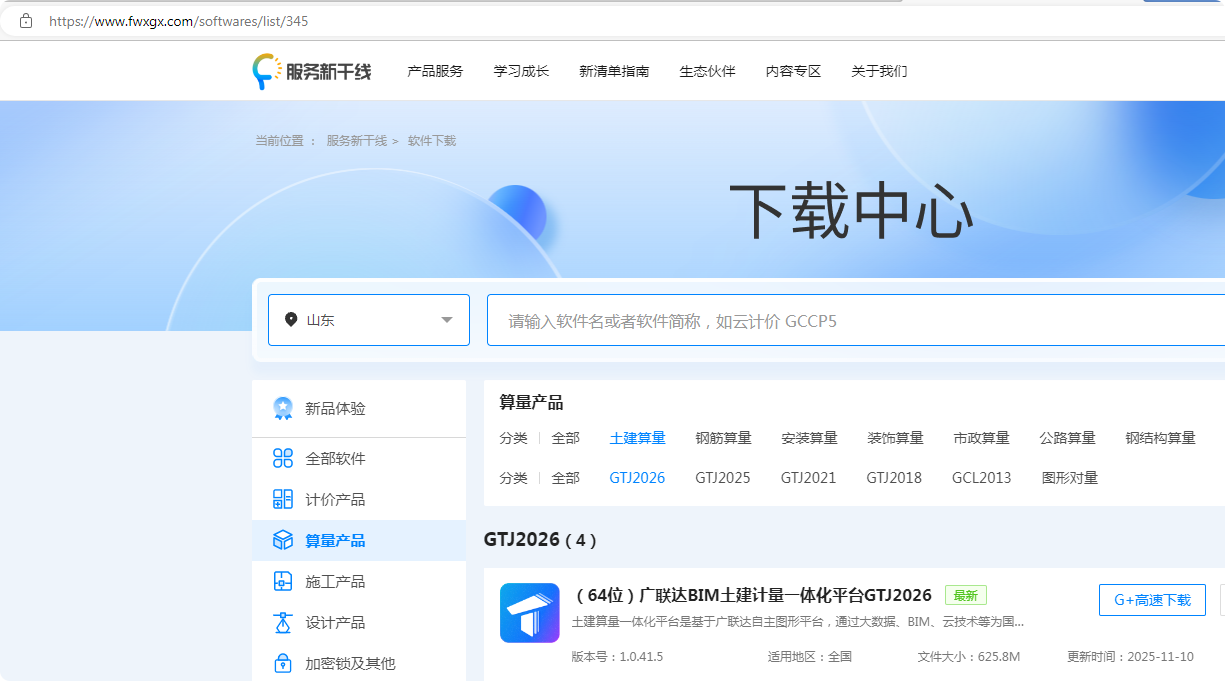Open the 关于我们 menu item
The width and height of the screenshot is (1225, 681).
point(878,70)
